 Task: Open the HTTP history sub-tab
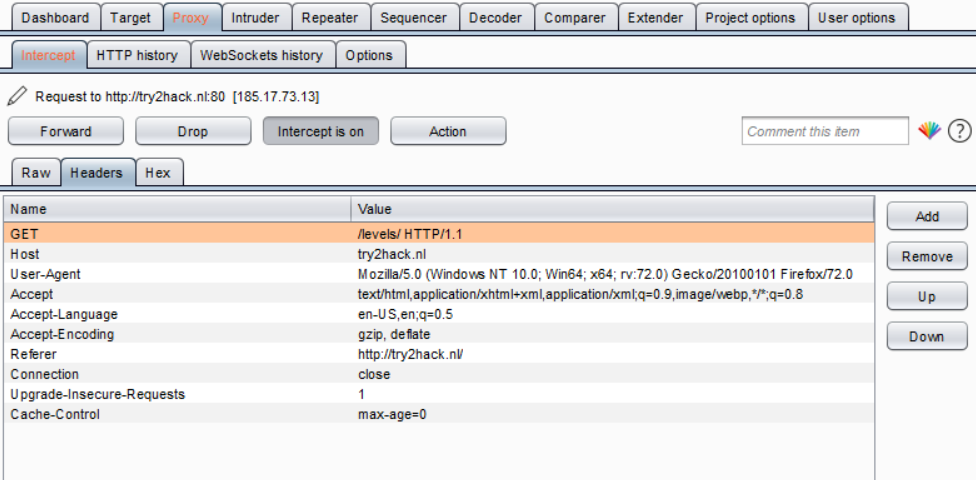click(x=137, y=55)
